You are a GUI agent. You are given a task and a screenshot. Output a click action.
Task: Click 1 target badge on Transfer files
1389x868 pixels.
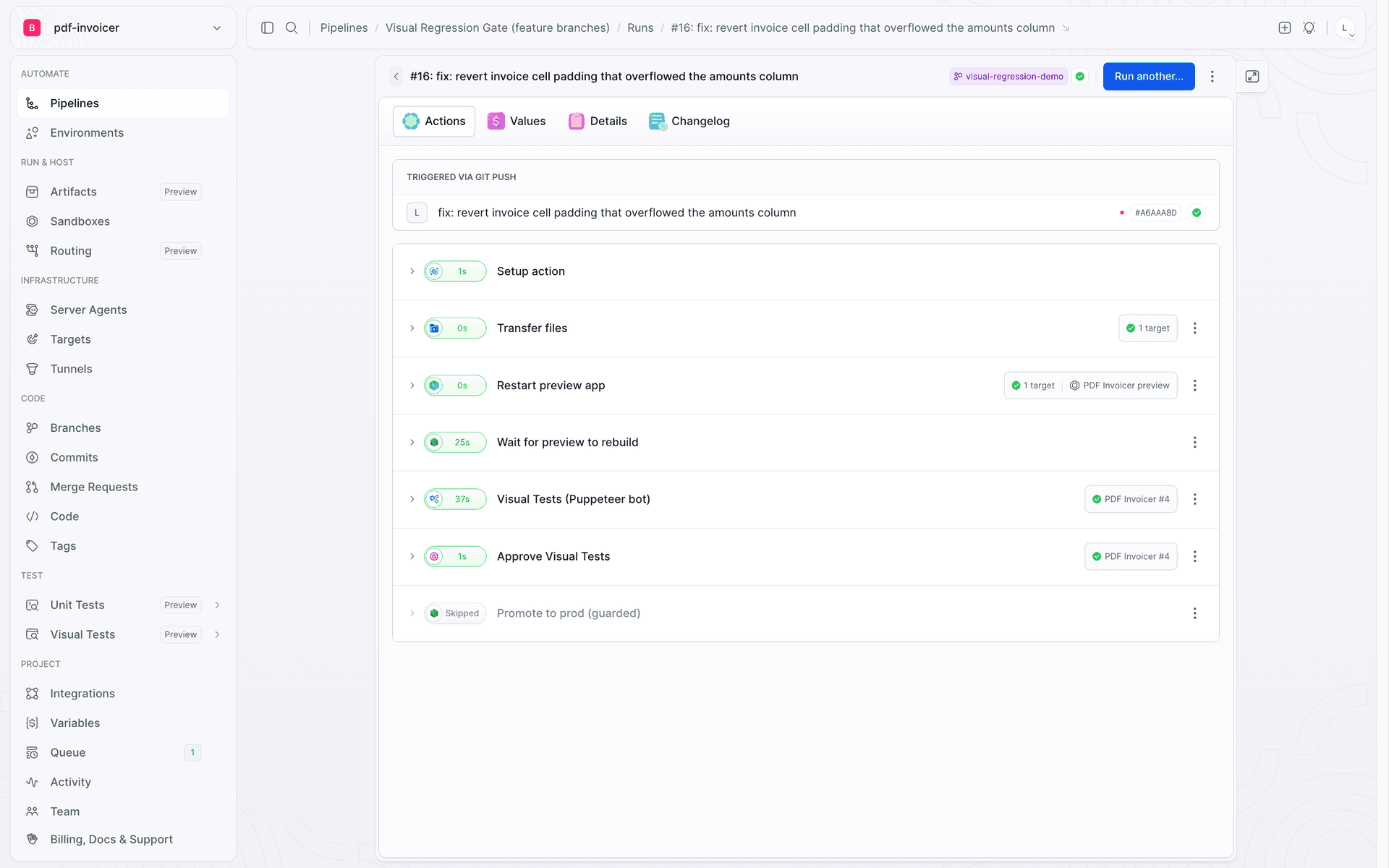click(x=1148, y=328)
